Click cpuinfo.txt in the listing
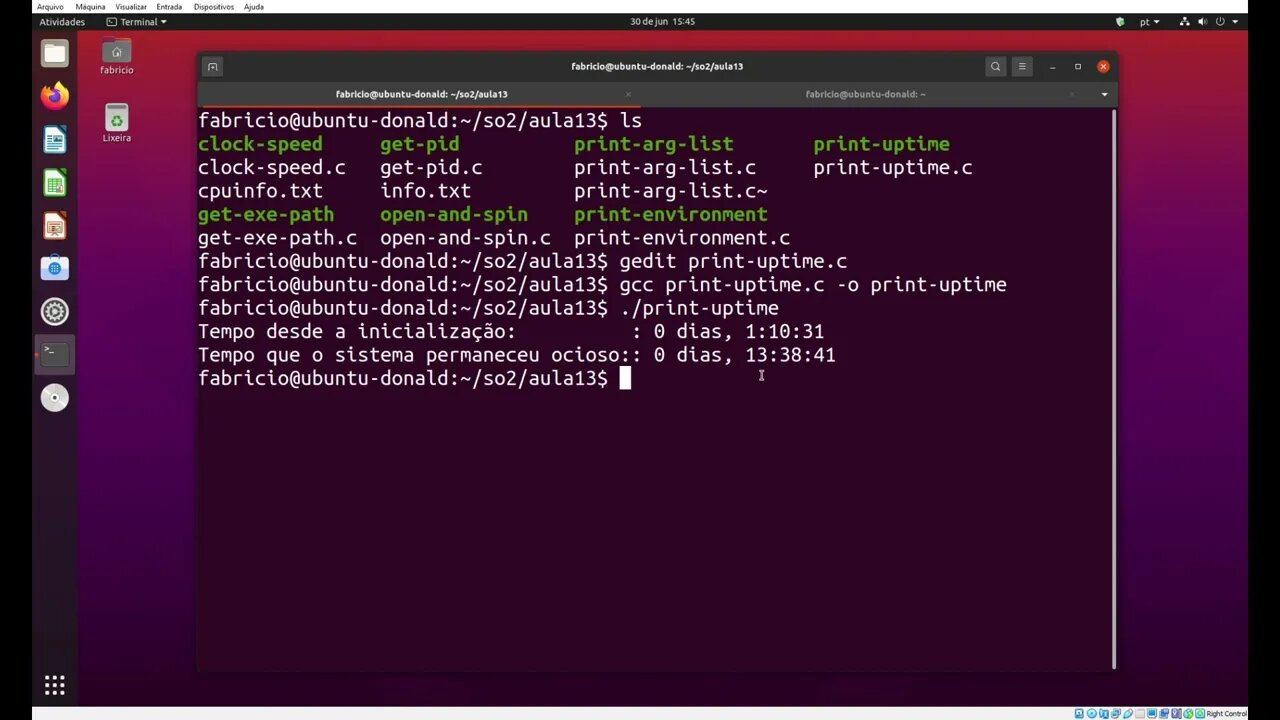Screen dimensions: 1280x720 click(260, 191)
